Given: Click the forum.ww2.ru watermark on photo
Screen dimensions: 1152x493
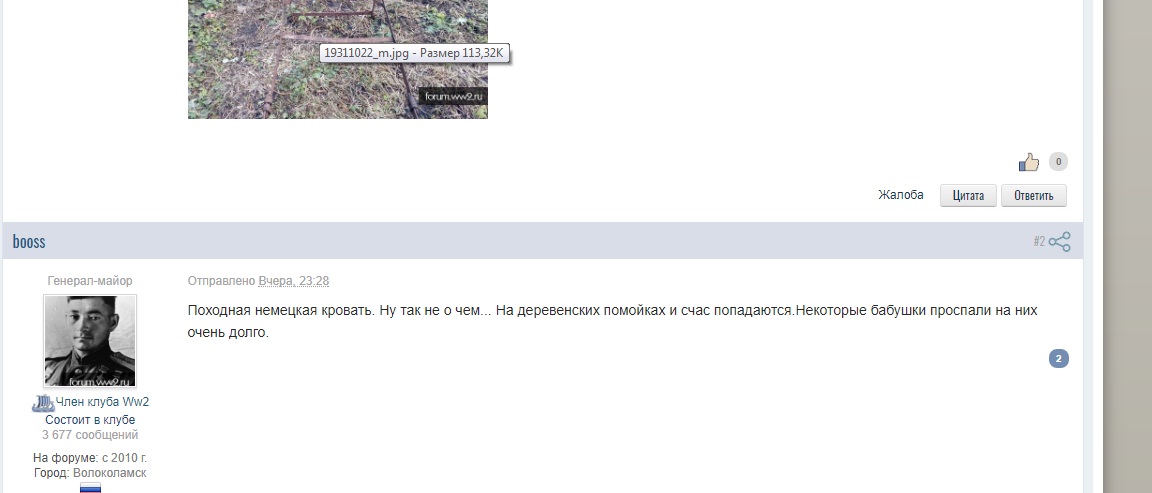Looking at the screenshot, I should (453, 97).
